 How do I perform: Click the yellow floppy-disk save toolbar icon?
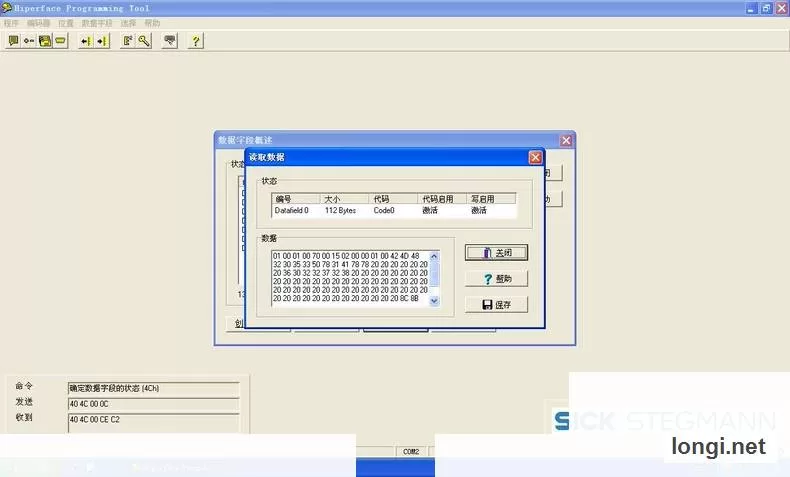(x=45, y=41)
